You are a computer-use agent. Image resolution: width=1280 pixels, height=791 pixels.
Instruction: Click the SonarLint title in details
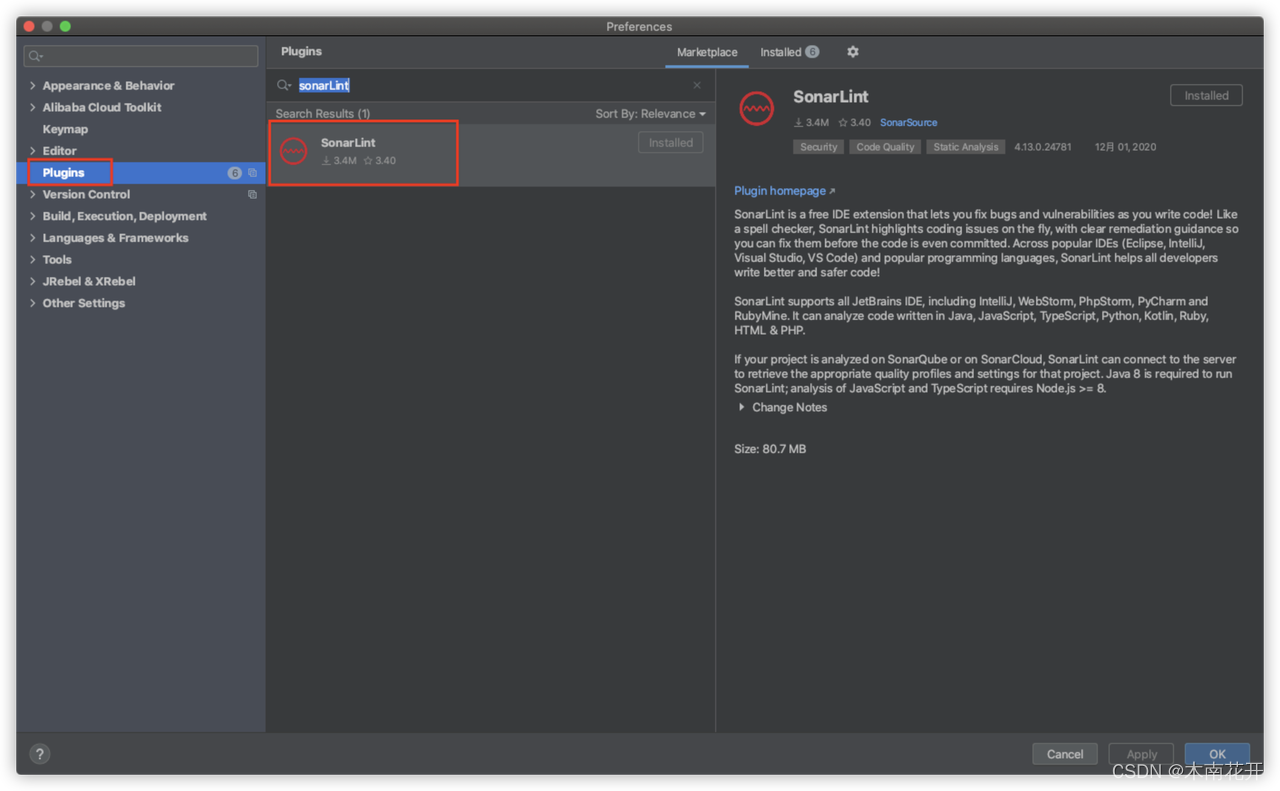[831, 97]
